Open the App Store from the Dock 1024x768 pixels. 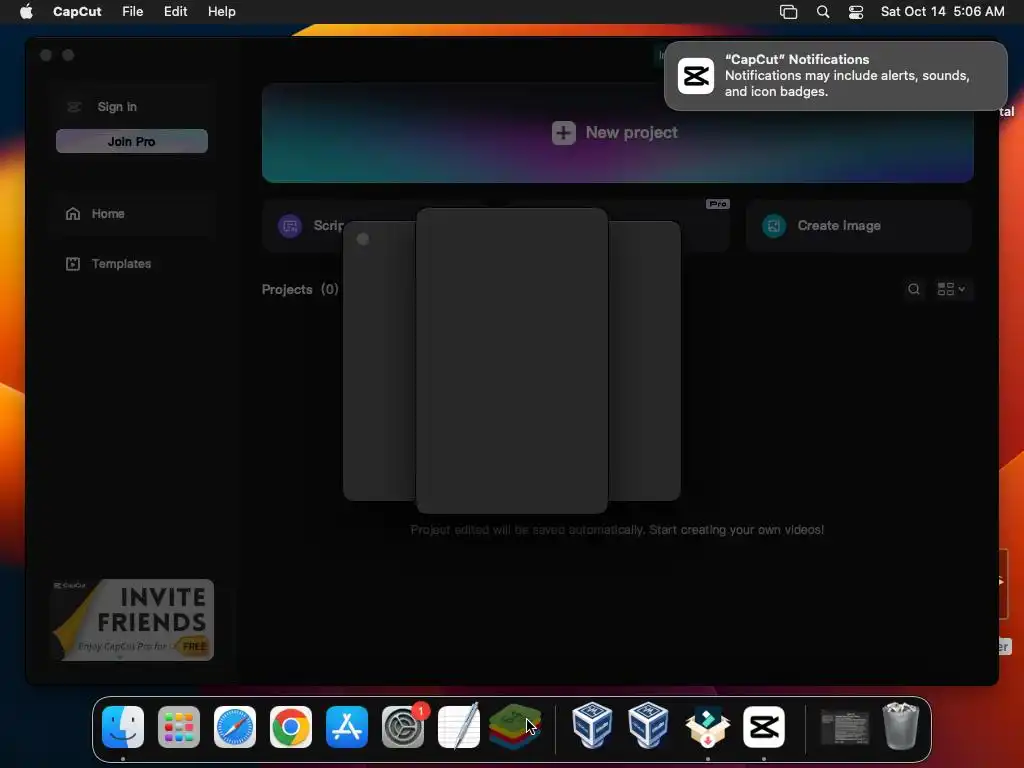pyautogui.click(x=347, y=727)
